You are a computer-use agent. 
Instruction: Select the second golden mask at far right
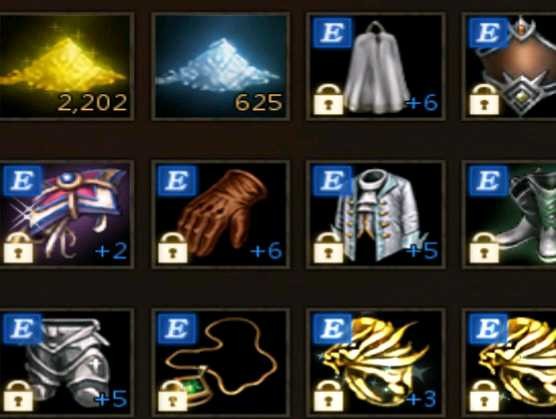(x=510, y=362)
